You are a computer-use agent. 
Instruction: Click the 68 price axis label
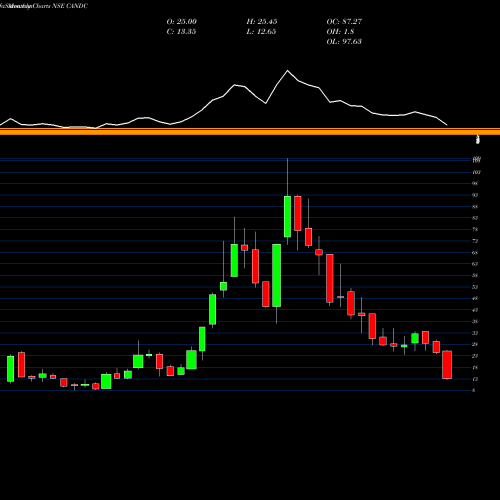pyautogui.click(x=475, y=253)
